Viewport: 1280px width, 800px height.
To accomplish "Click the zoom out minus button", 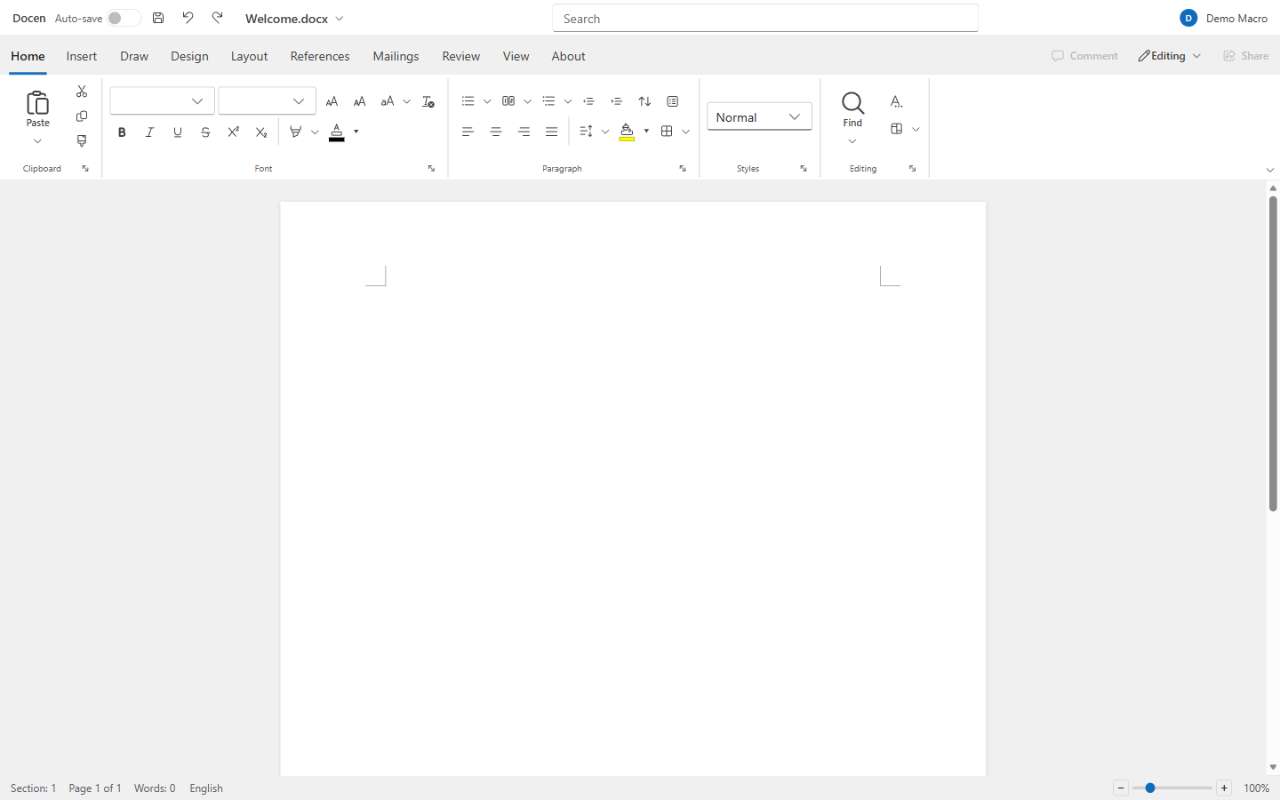I will click(x=1121, y=788).
